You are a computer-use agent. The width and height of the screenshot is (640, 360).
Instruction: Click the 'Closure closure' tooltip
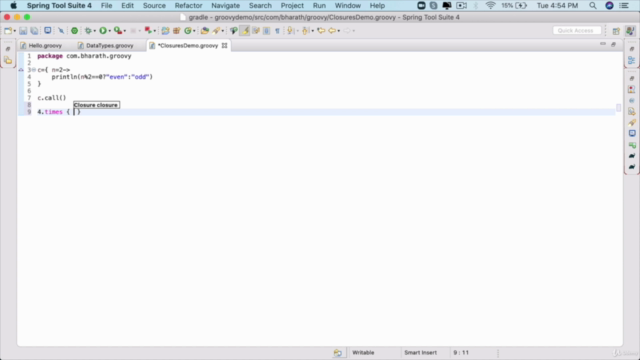coord(96,105)
